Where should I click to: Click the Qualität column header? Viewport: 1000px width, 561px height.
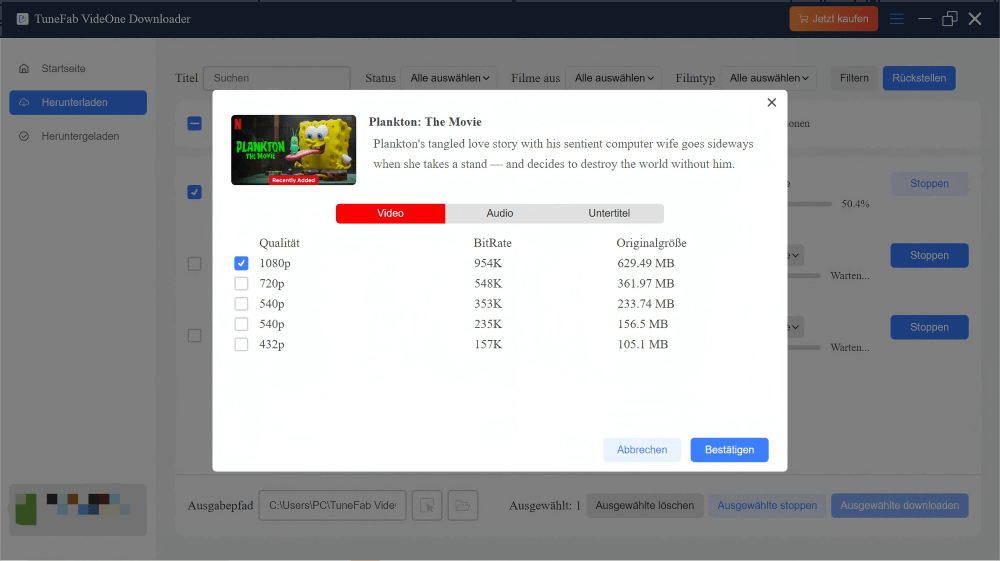click(279, 243)
